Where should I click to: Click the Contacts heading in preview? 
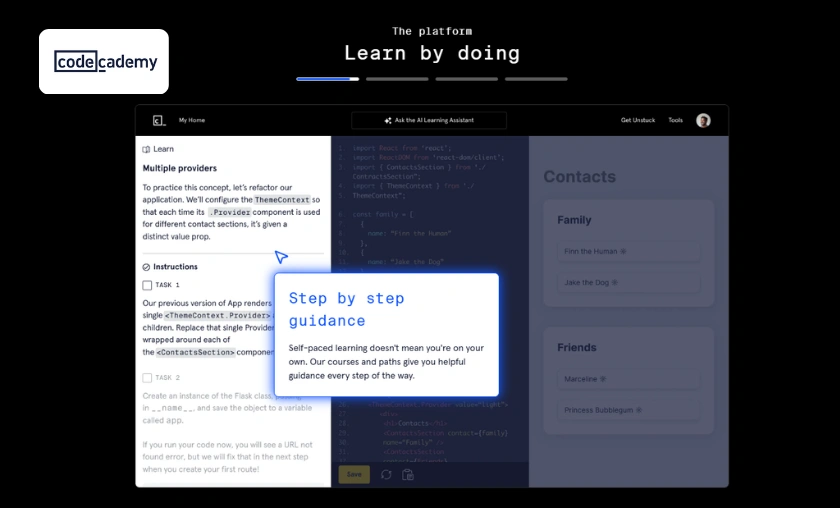[x=580, y=177]
